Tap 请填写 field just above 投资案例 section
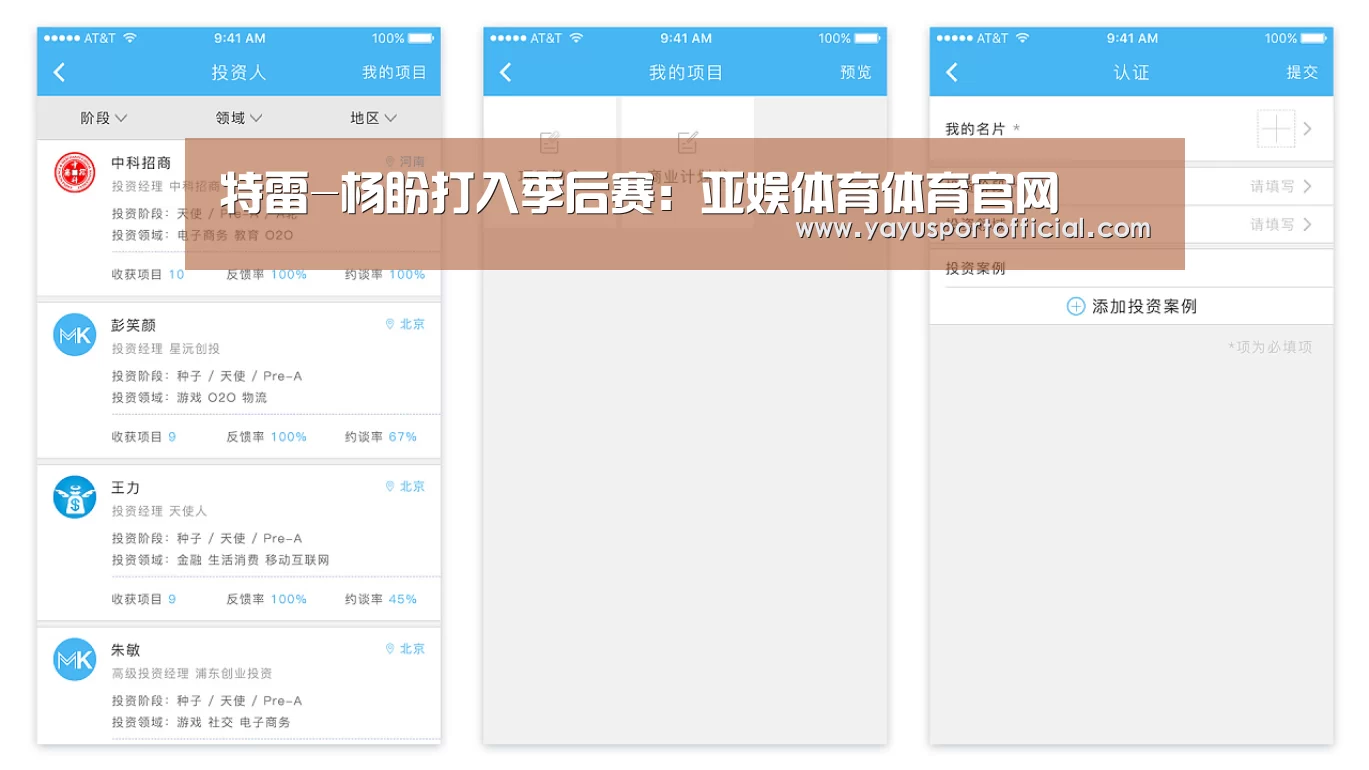The height and width of the screenshot is (770, 1369). [x=1272, y=224]
